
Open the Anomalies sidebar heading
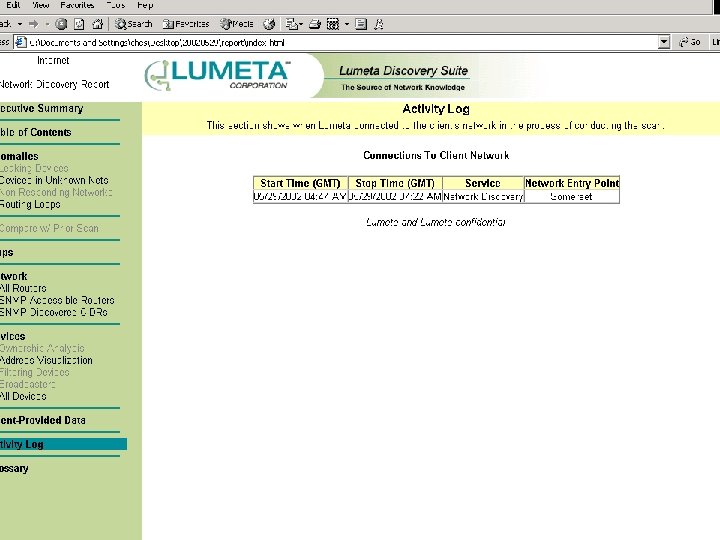[19, 157]
